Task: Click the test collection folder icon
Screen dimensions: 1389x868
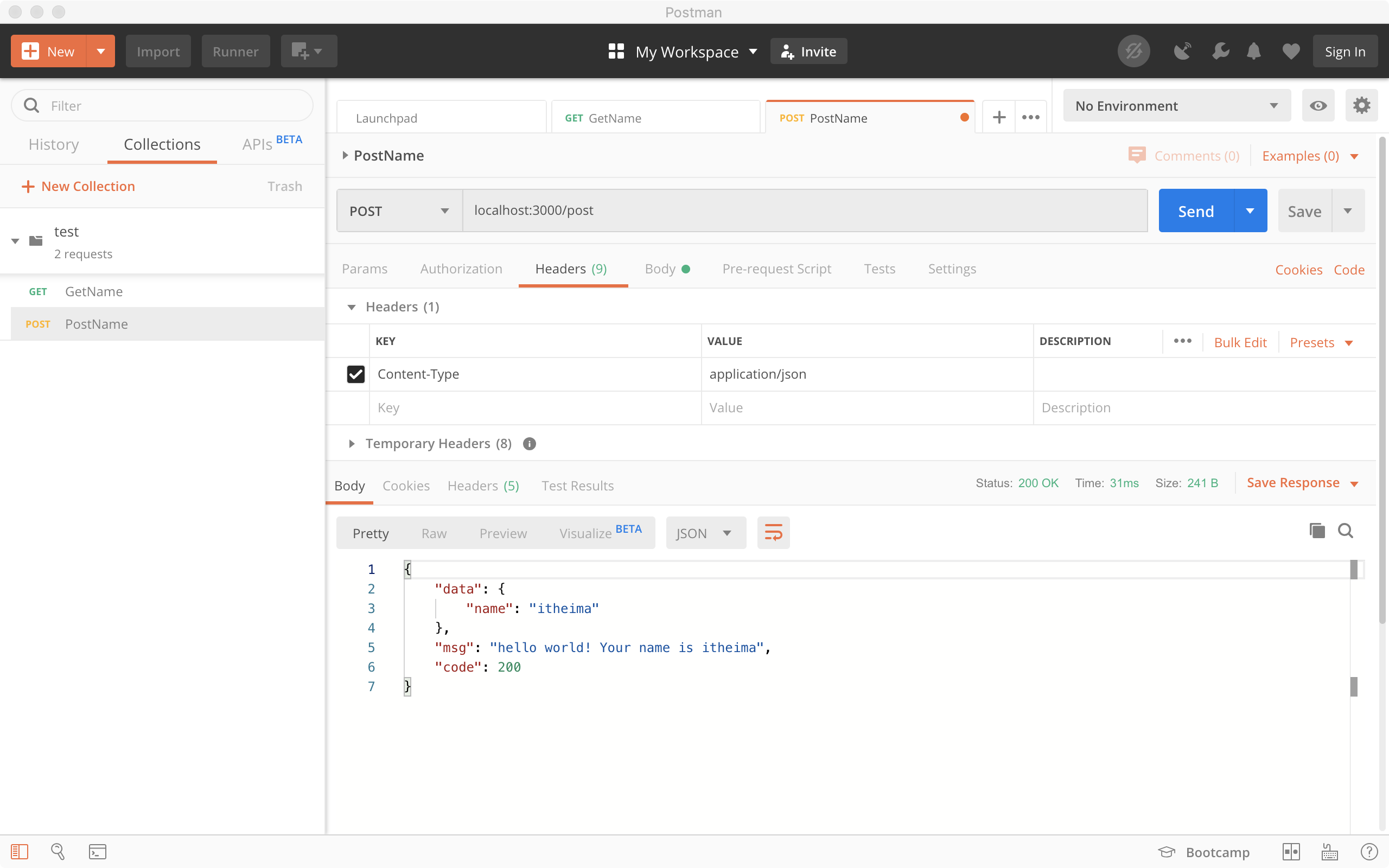Action: (36, 240)
